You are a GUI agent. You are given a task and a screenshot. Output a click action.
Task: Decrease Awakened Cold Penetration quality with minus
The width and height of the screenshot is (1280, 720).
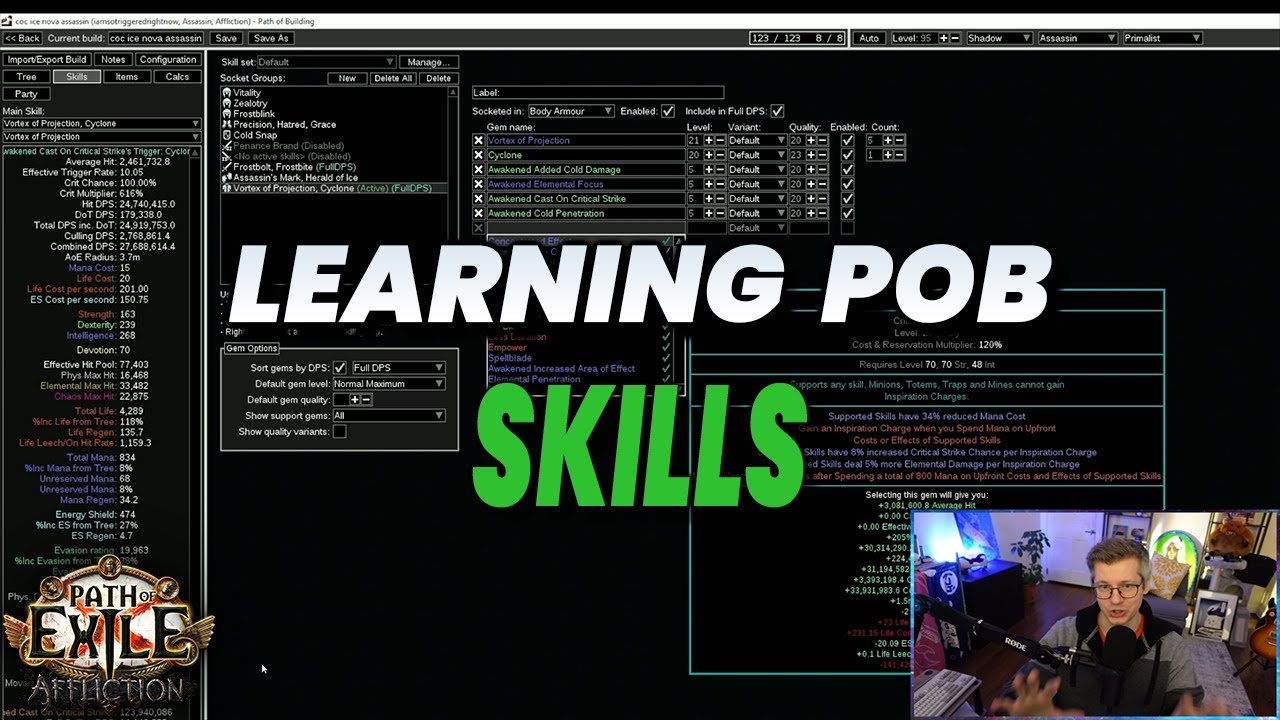(x=822, y=213)
